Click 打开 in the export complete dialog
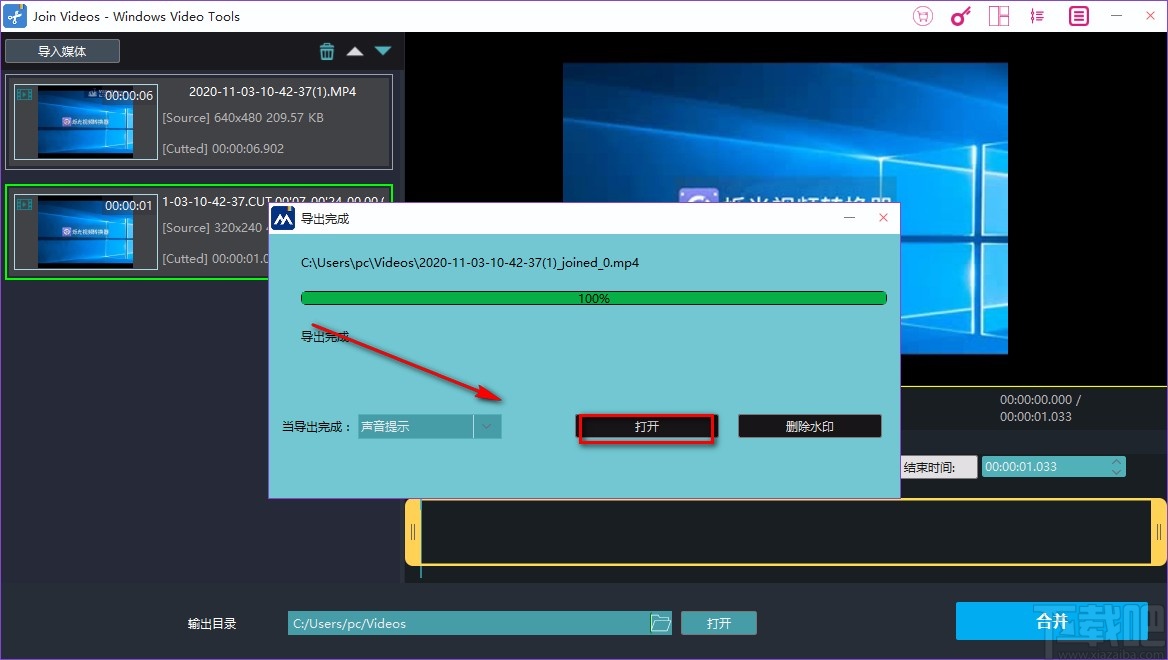This screenshot has width=1168, height=660. click(646, 425)
